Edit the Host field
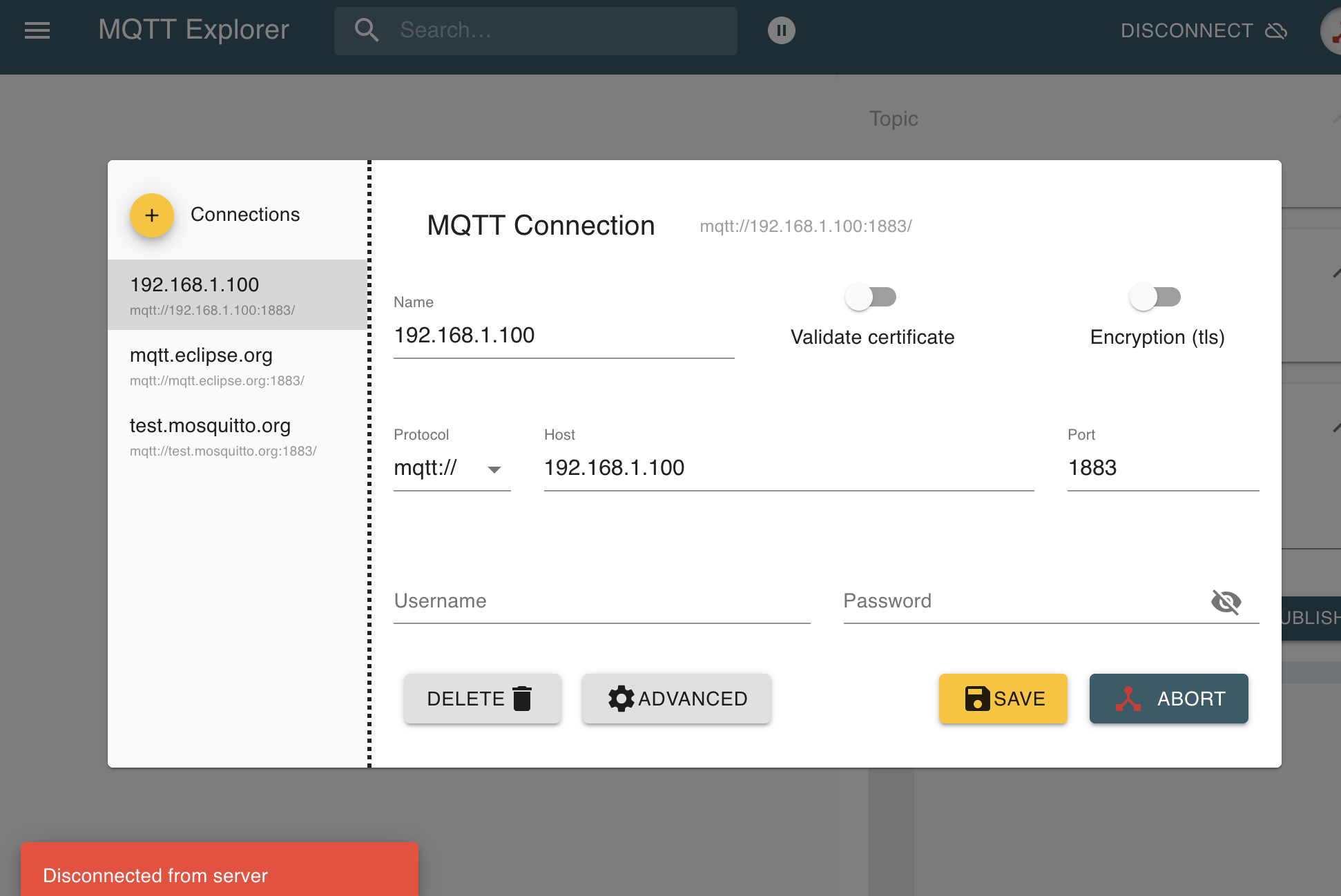Viewport: 1341px width, 896px height. pos(789,468)
